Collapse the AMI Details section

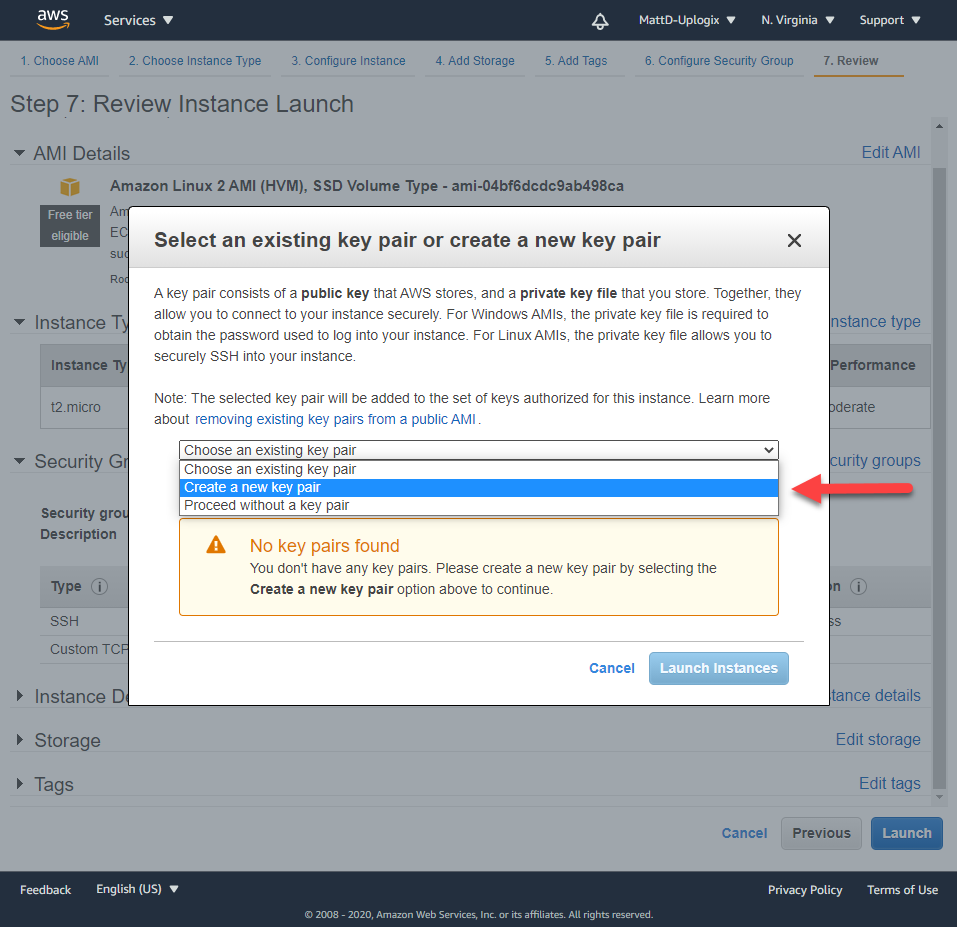point(20,153)
